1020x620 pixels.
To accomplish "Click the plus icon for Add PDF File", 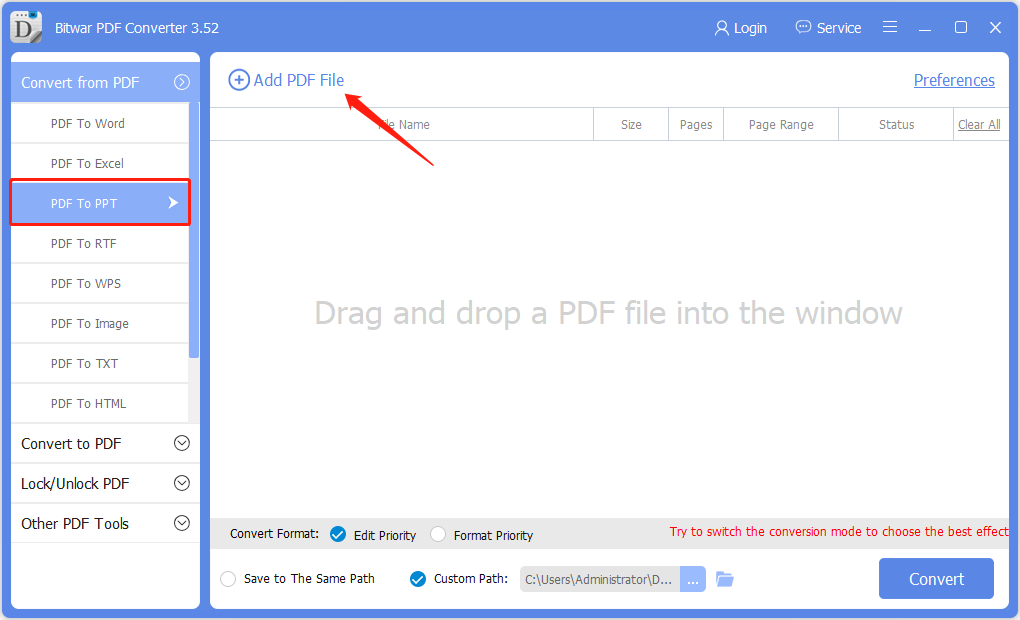I will click(239, 80).
